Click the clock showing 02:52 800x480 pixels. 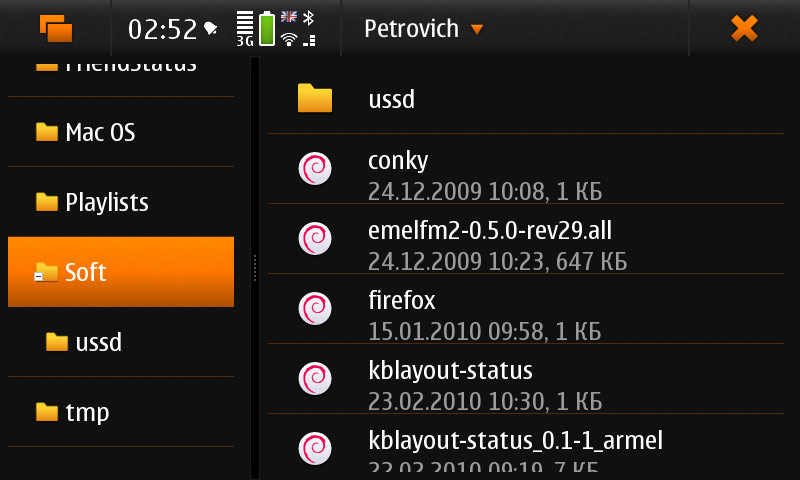162,29
